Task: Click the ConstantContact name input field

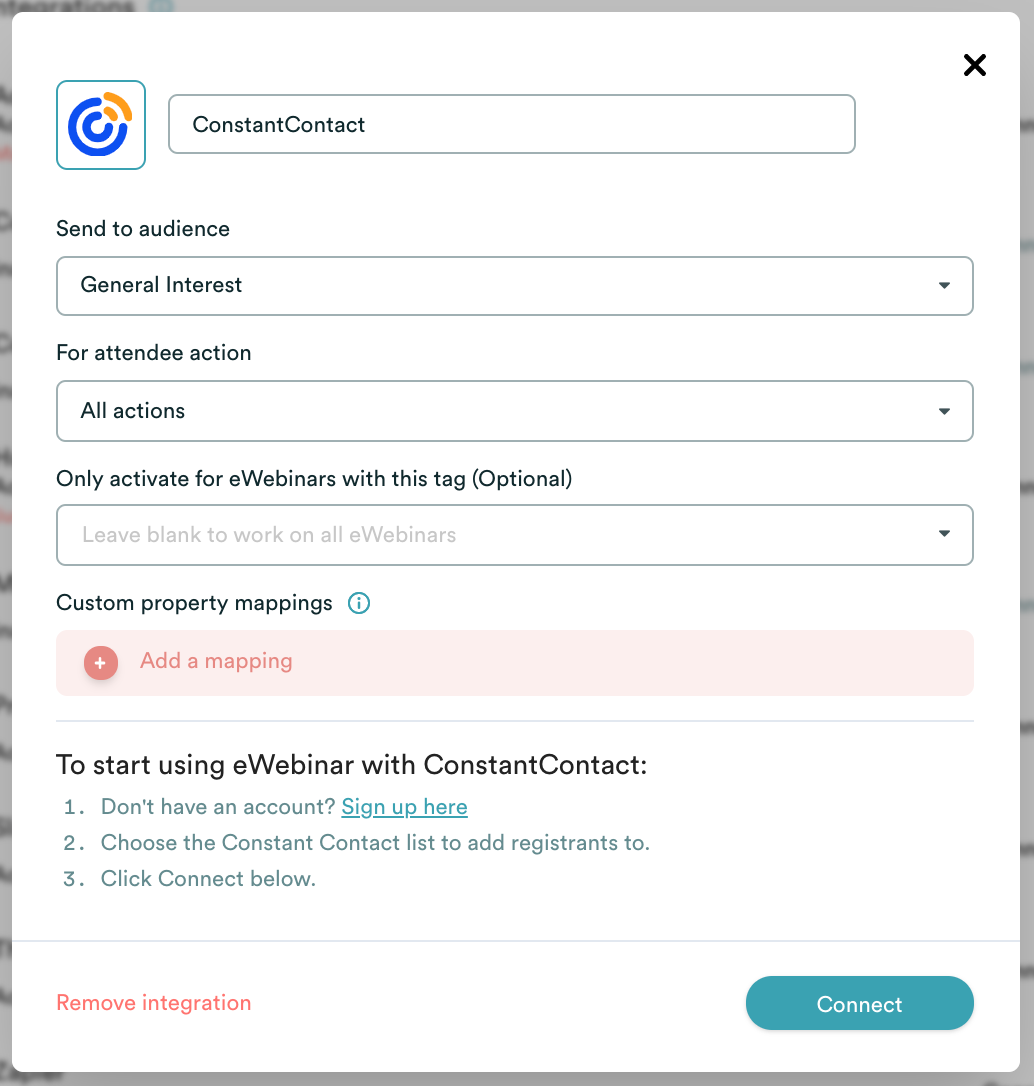Action: [512, 124]
